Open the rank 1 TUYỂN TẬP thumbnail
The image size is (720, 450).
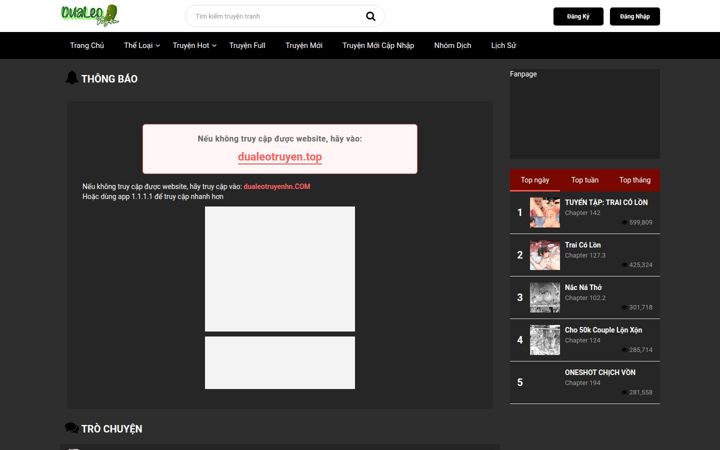coord(545,213)
